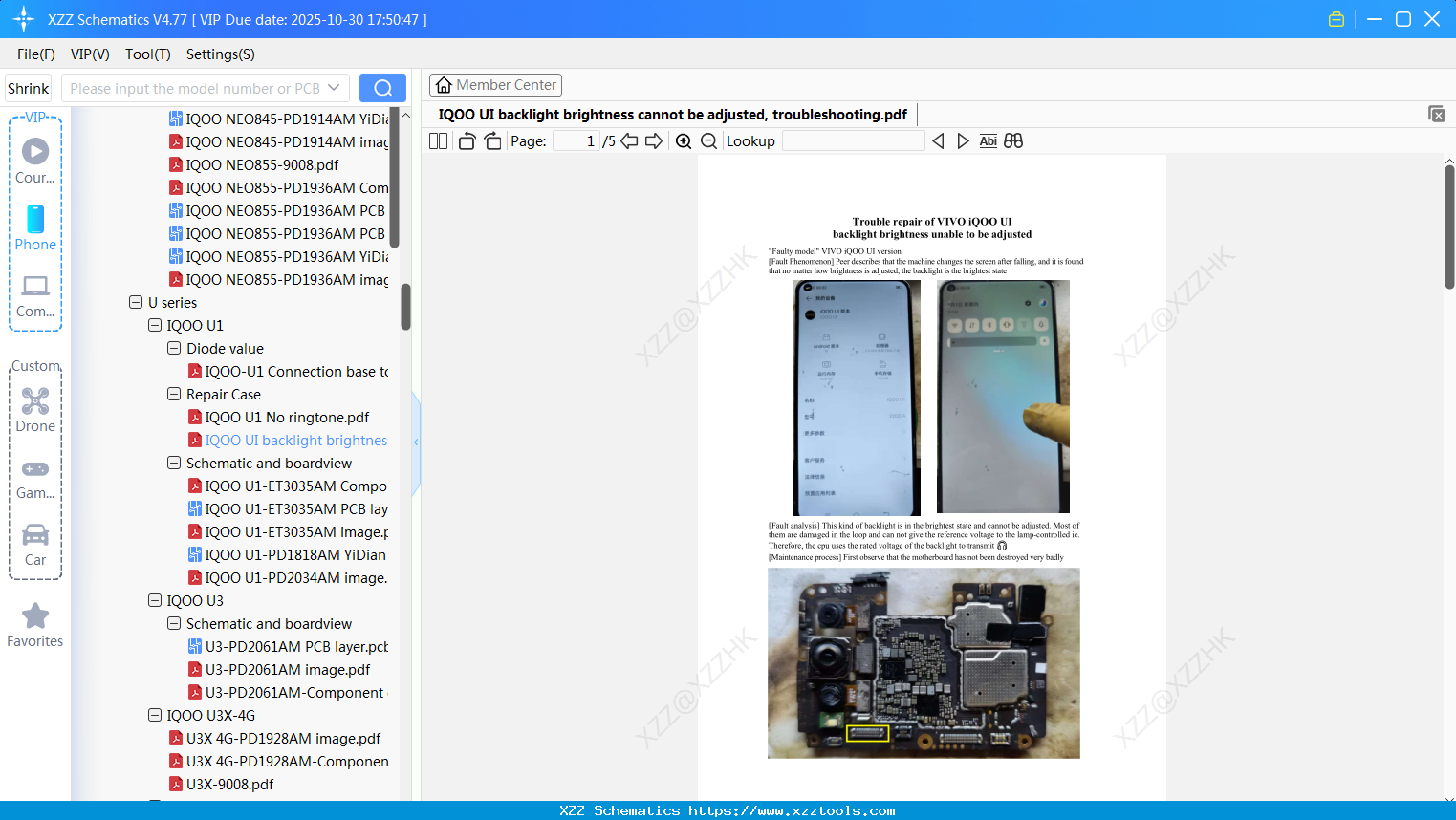Open the Drone category in sidebar
The width and height of the screenshot is (1456, 820).
coord(35,410)
